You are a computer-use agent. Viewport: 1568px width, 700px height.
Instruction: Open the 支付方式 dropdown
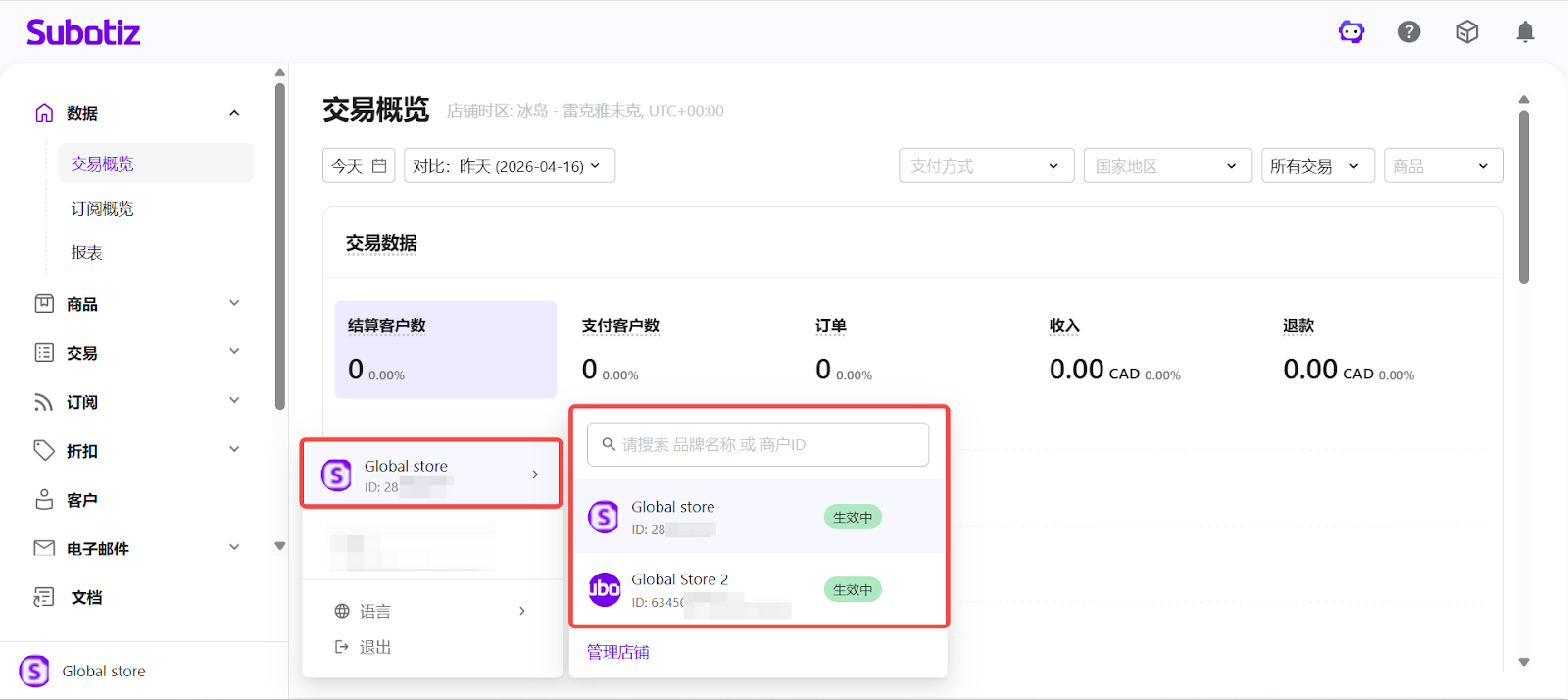coord(986,166)
